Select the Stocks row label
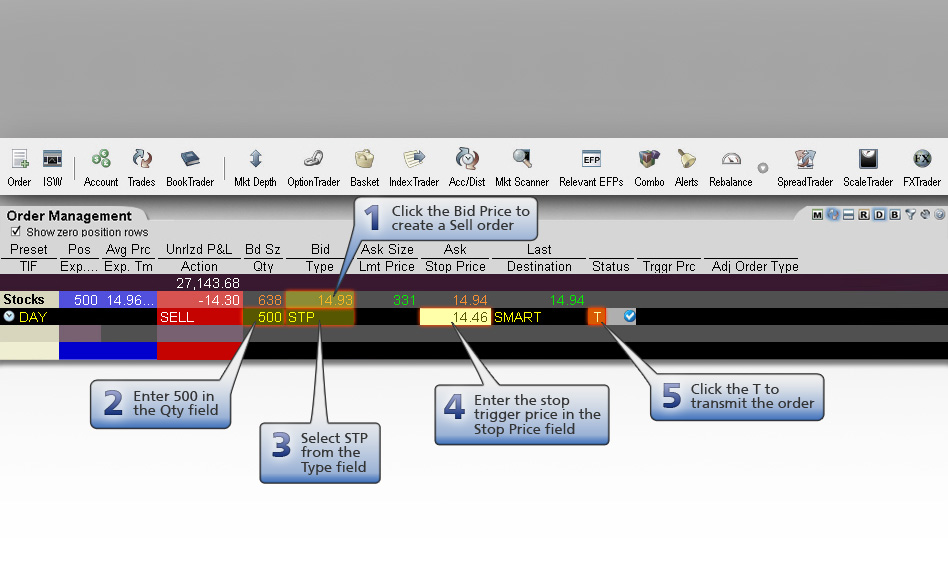Viewport: 948px width, 580px height. (24, 299)
